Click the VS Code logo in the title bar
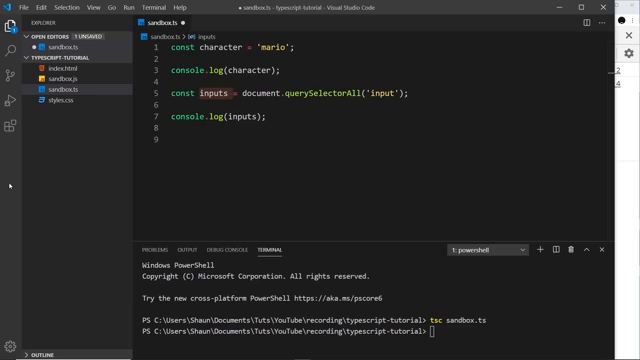The image size is (640, 360). pyautogui.click(x=7, y=7)
